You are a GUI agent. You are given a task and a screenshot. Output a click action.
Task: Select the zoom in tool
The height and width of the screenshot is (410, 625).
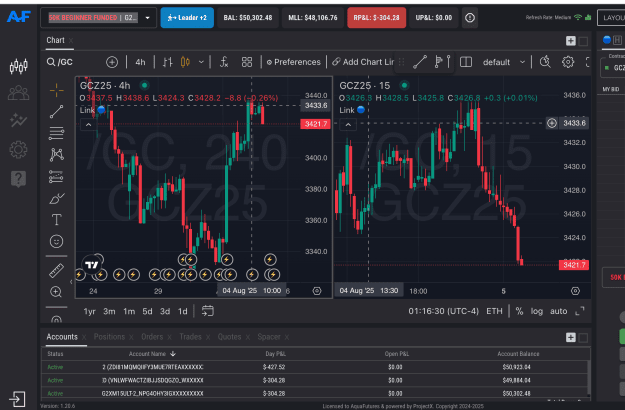56,292
